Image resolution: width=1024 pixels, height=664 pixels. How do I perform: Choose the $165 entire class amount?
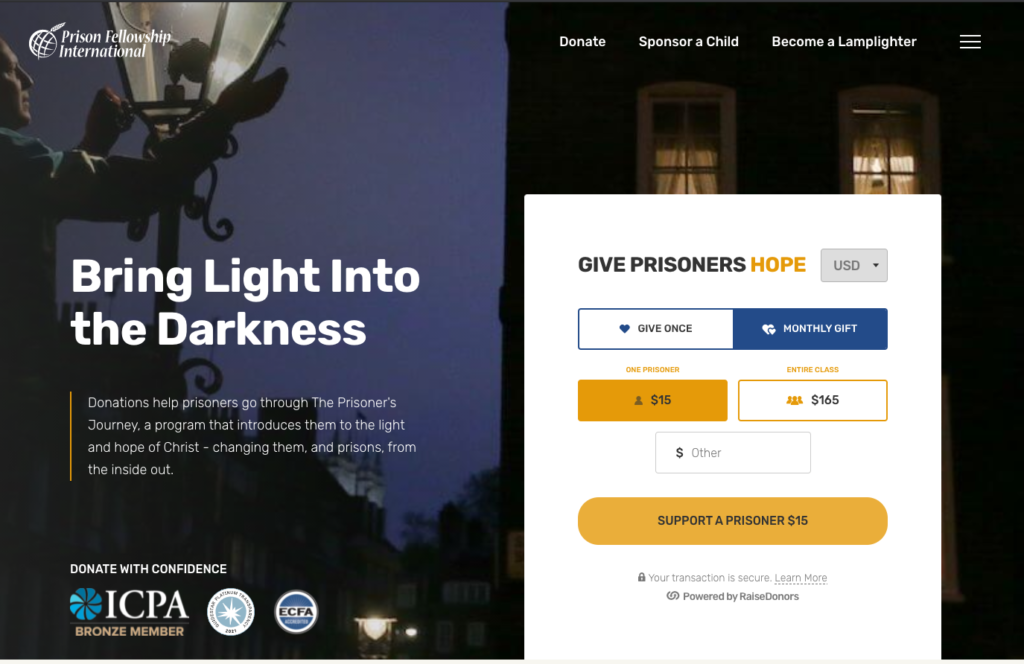[812, 400]
